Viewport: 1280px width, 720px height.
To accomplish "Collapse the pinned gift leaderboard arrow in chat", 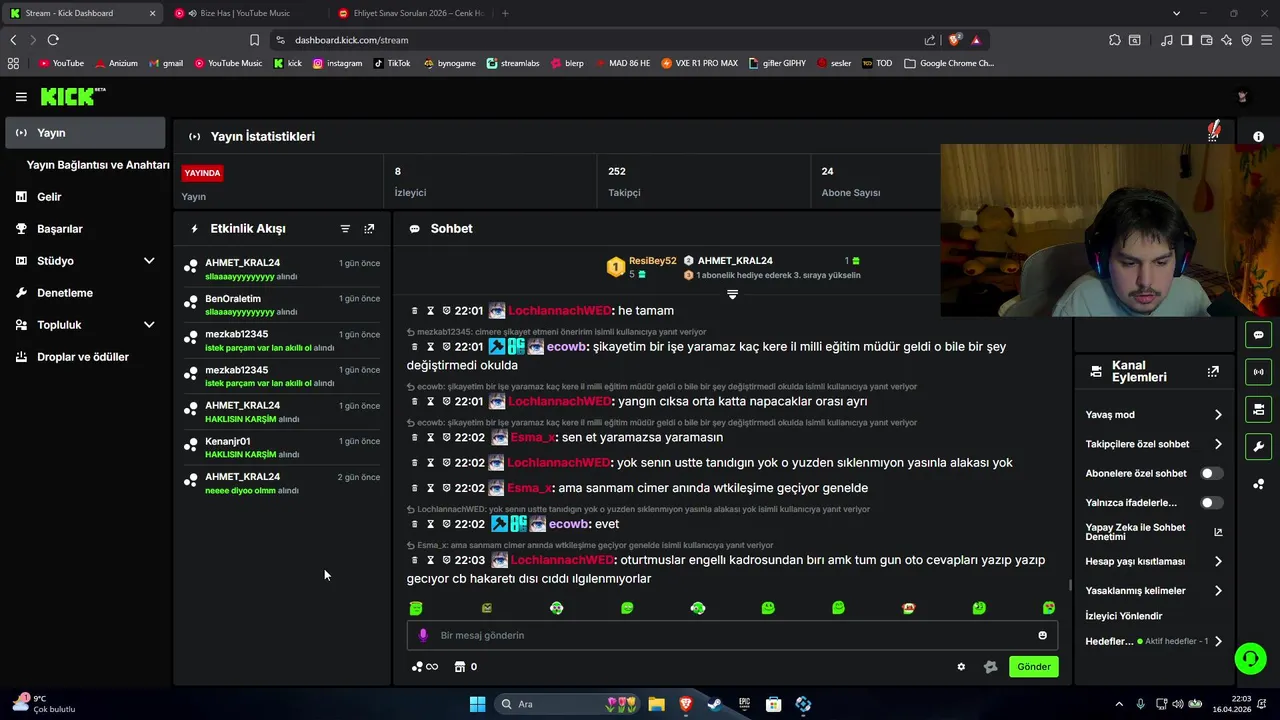I will click(x=732, y=294).
